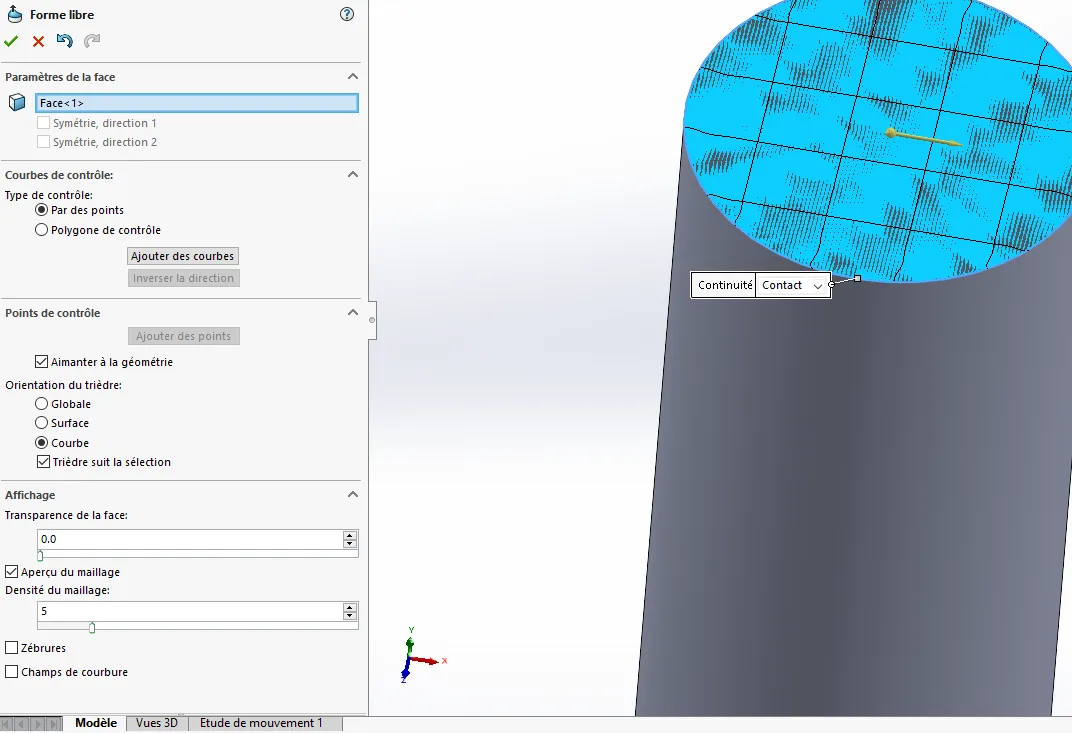The height and width of the screenshot is (733, 1072).
Task: Accept the Forme libre feature with green checkmark
Action: click(11, 41)
